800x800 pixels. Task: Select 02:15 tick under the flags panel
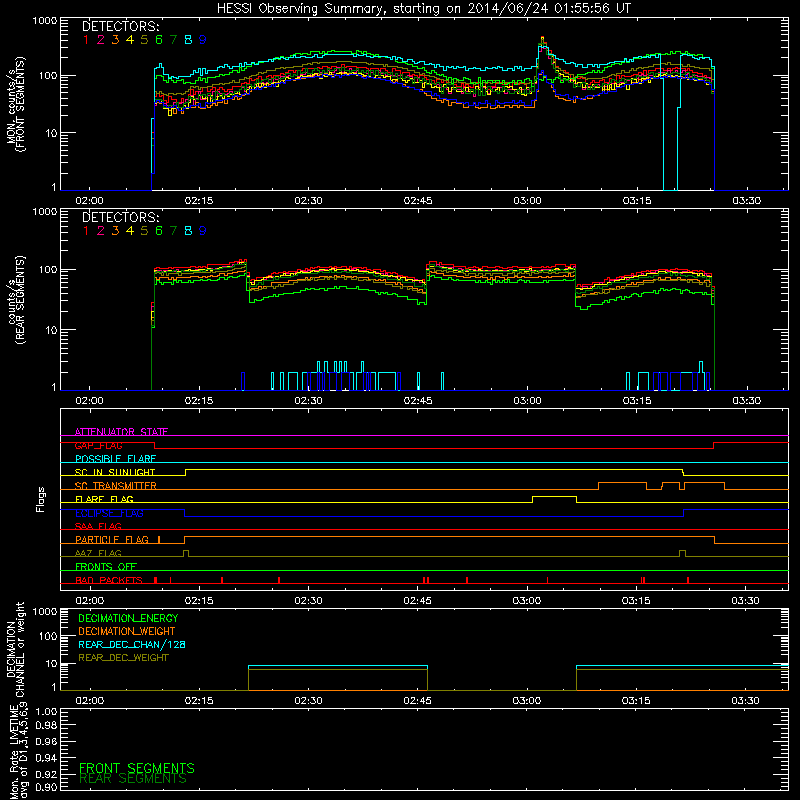(198, 601)
